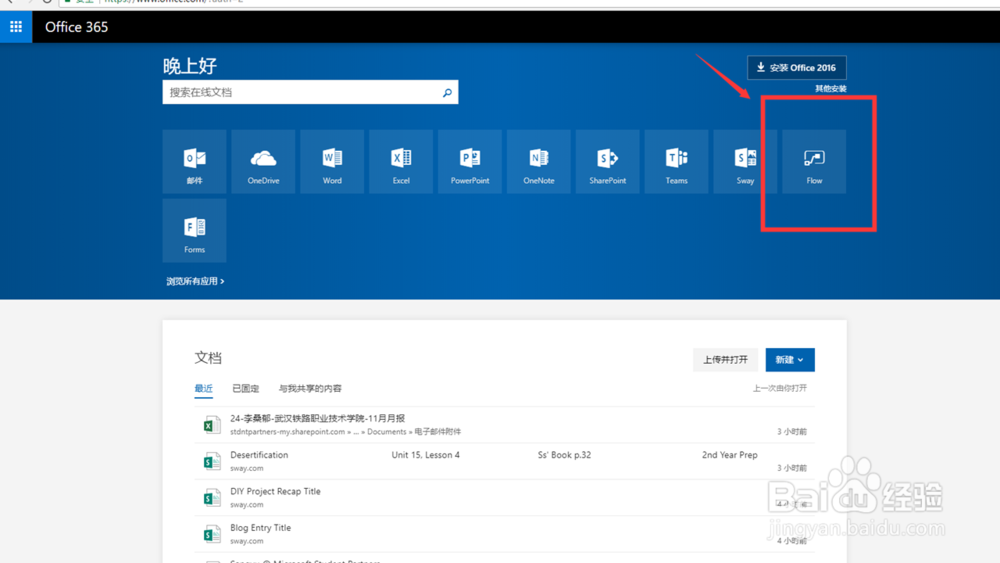Switch to the 与我共享的内容 tab
The height and width of the screenshot is (563, 1000).
[310, 388]
